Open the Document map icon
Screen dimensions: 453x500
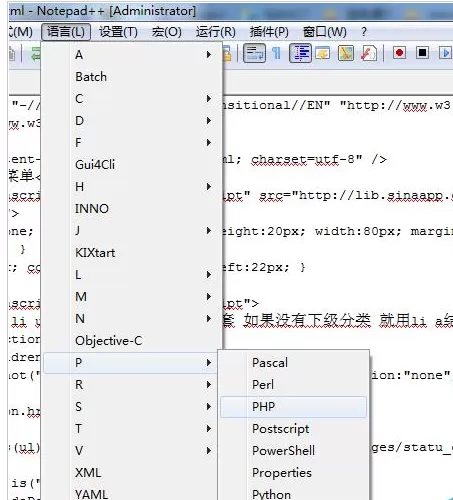[x=346, y=53]
